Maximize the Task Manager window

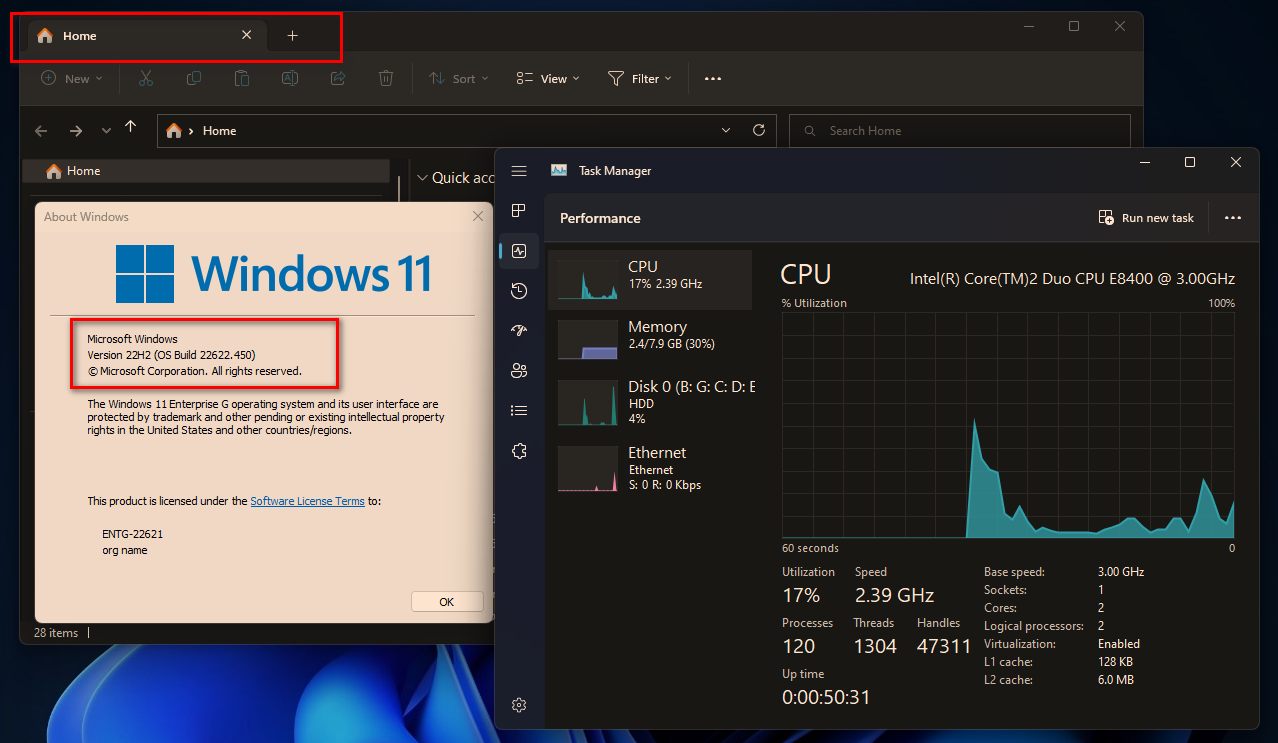[1190, 162]
